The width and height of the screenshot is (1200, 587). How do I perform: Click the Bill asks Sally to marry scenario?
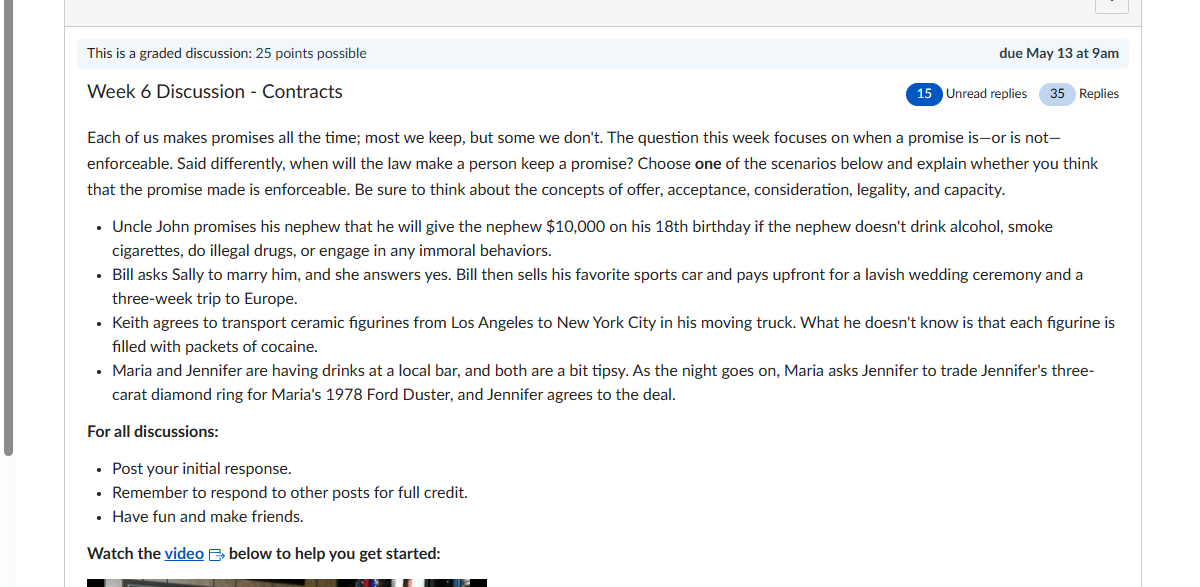(x=597, y=287)
